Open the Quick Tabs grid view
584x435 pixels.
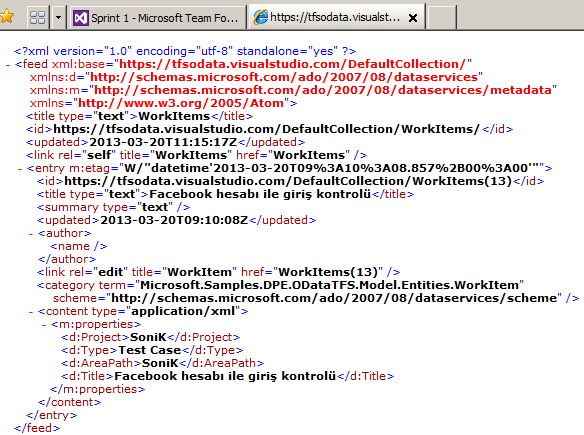click(x=37, y=17)
